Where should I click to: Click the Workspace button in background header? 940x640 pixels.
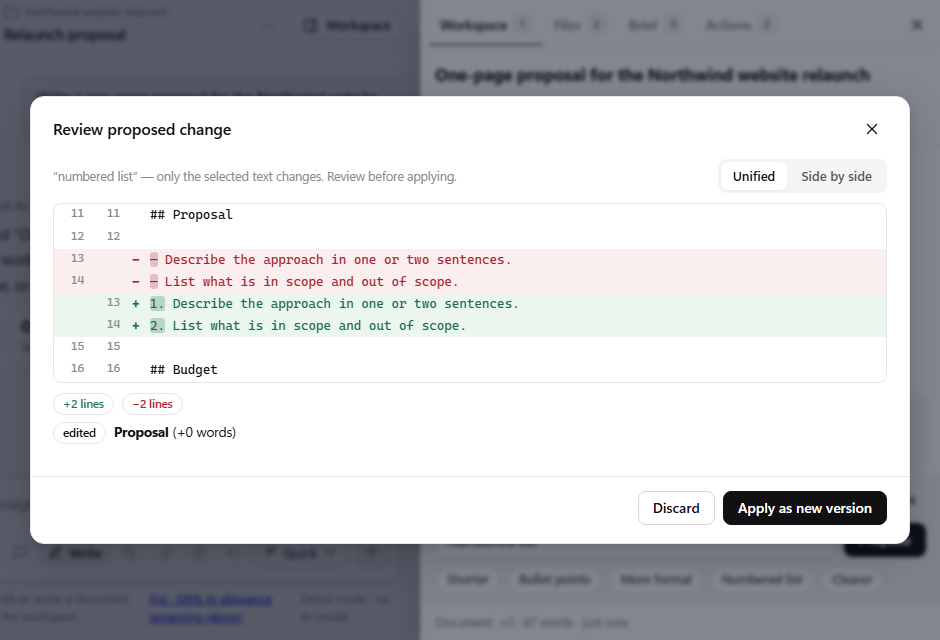point(347,26)
